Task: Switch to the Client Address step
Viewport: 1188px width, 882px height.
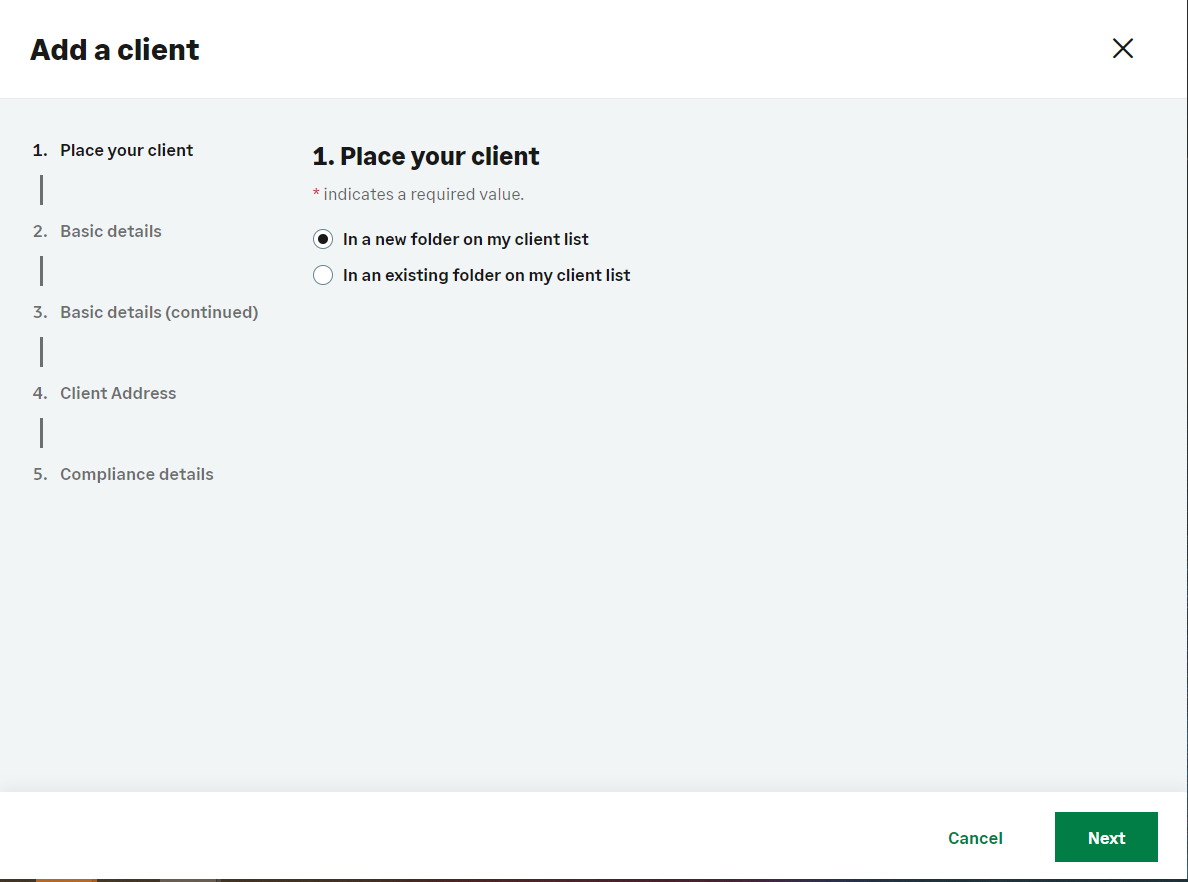Action: tap(117, 393)
